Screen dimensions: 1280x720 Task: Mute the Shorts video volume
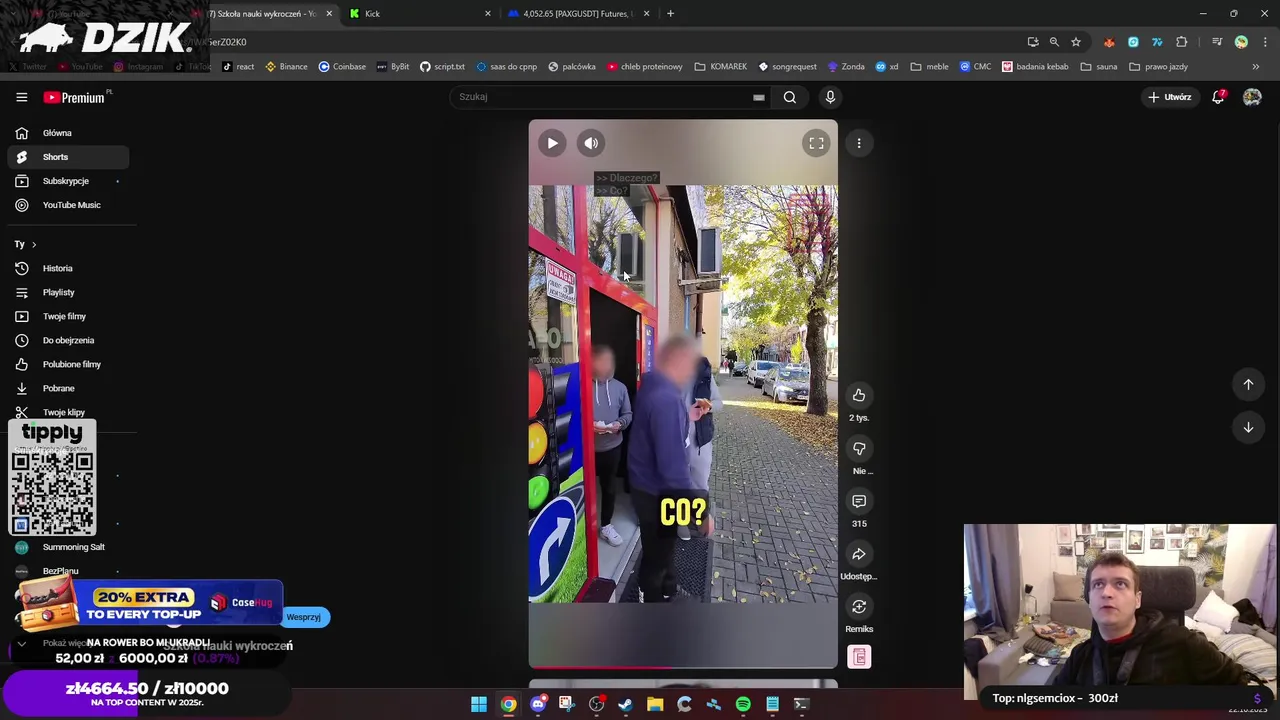point(591,143)
